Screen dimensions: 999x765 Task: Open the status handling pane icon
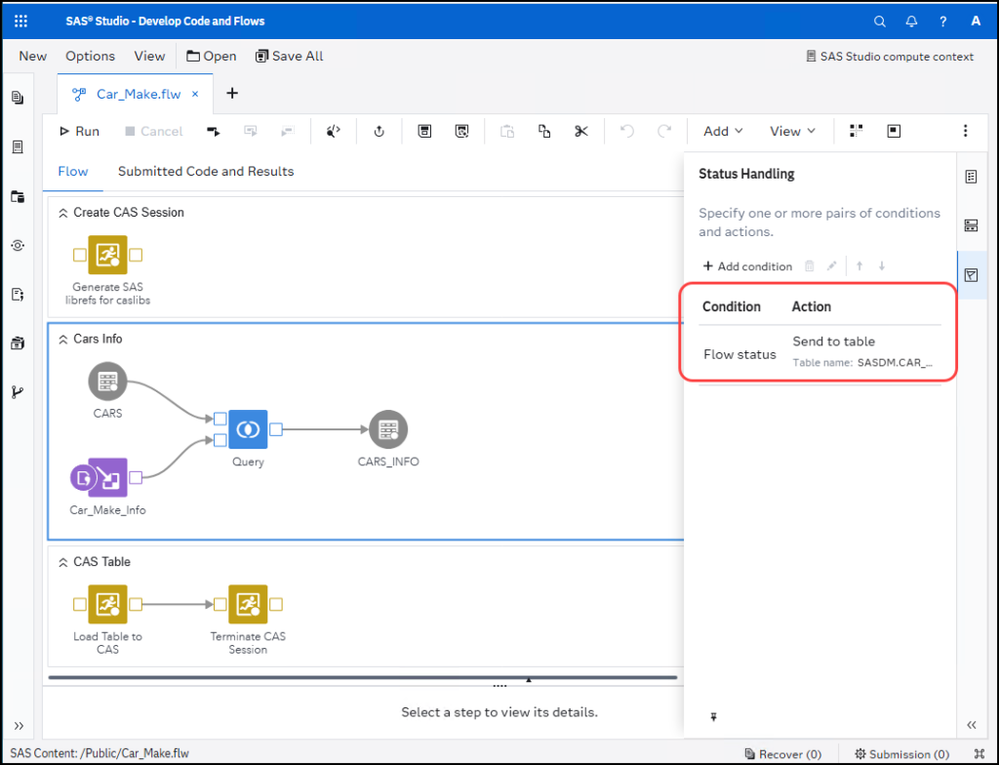(x=971, y=275)
